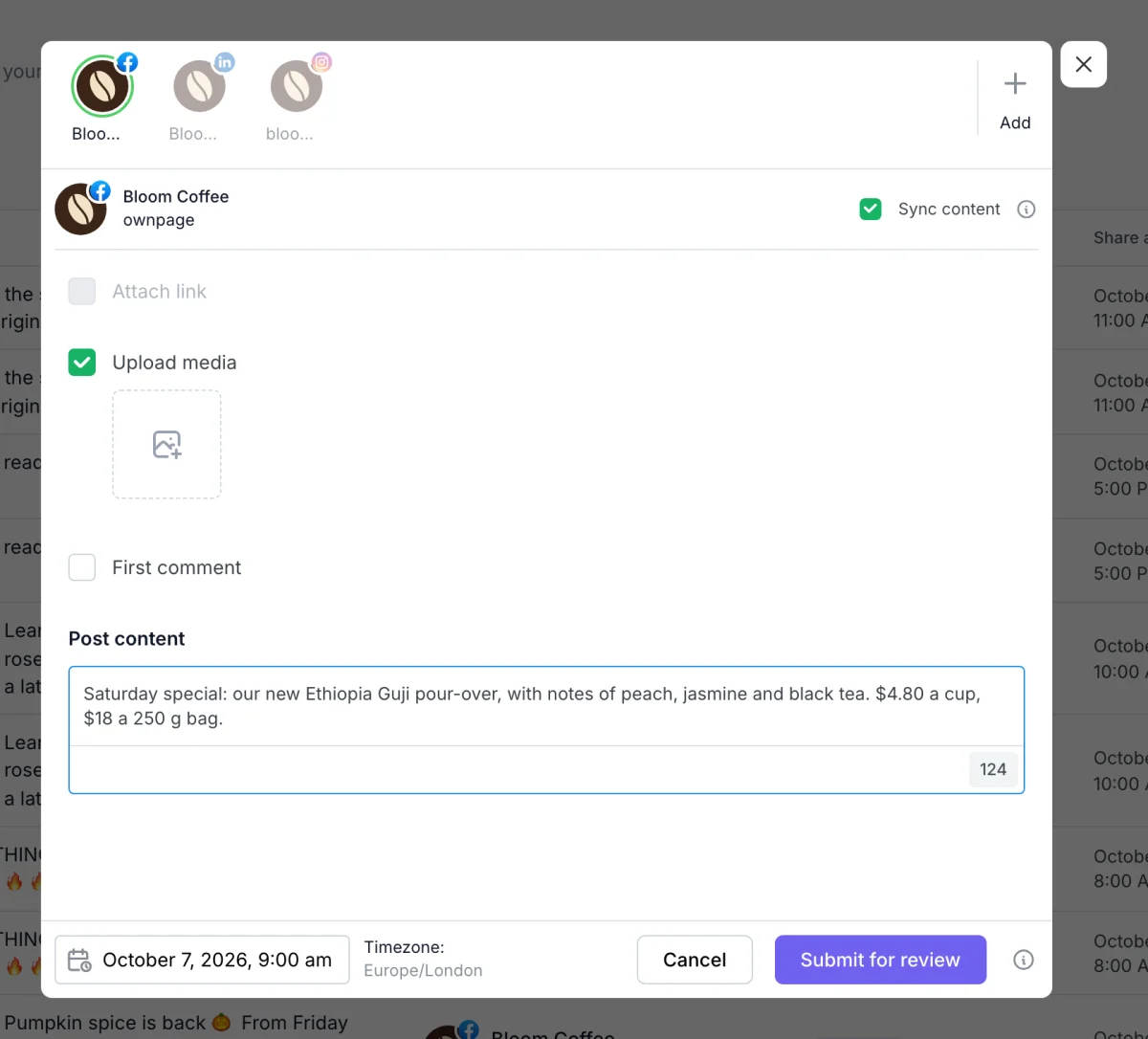Open info icon beside Submit for review
This screenshot has height=1039, width=1148.
coord(1024,960)
